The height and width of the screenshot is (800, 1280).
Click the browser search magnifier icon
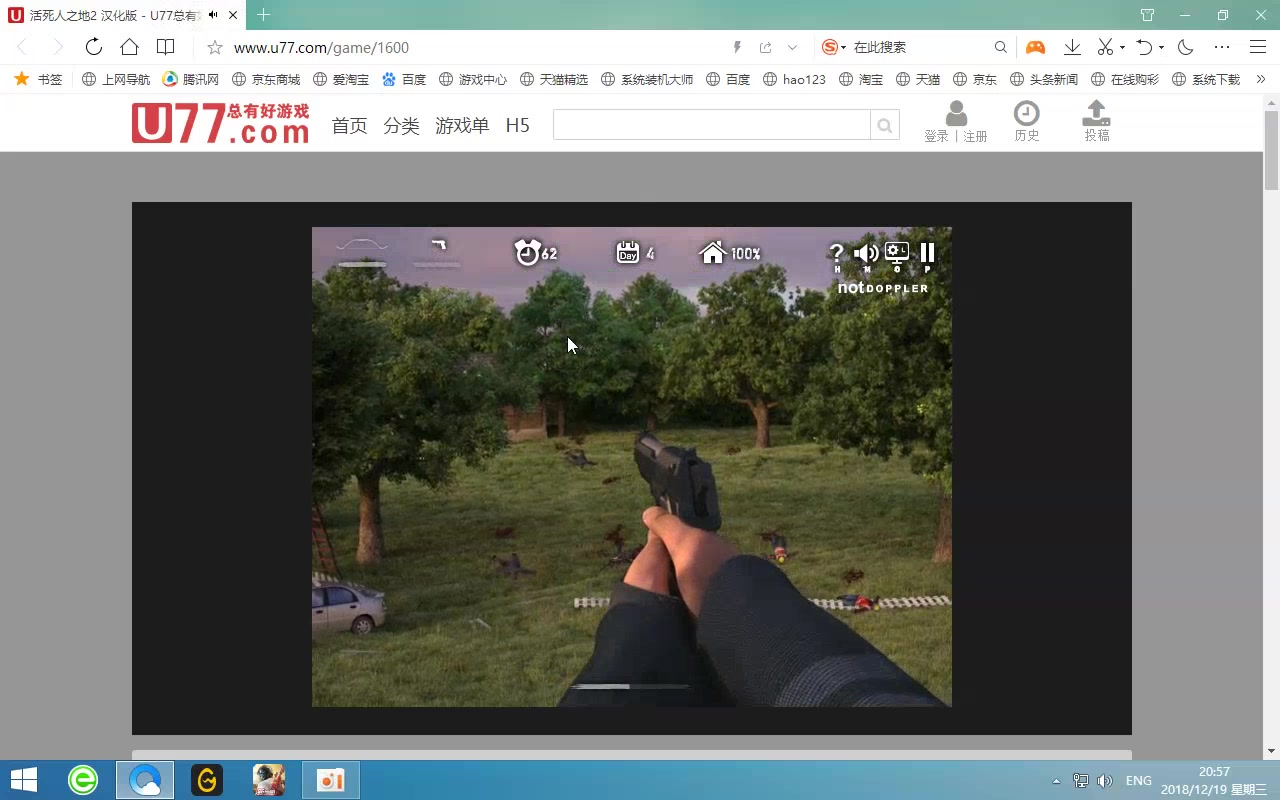1001,47
